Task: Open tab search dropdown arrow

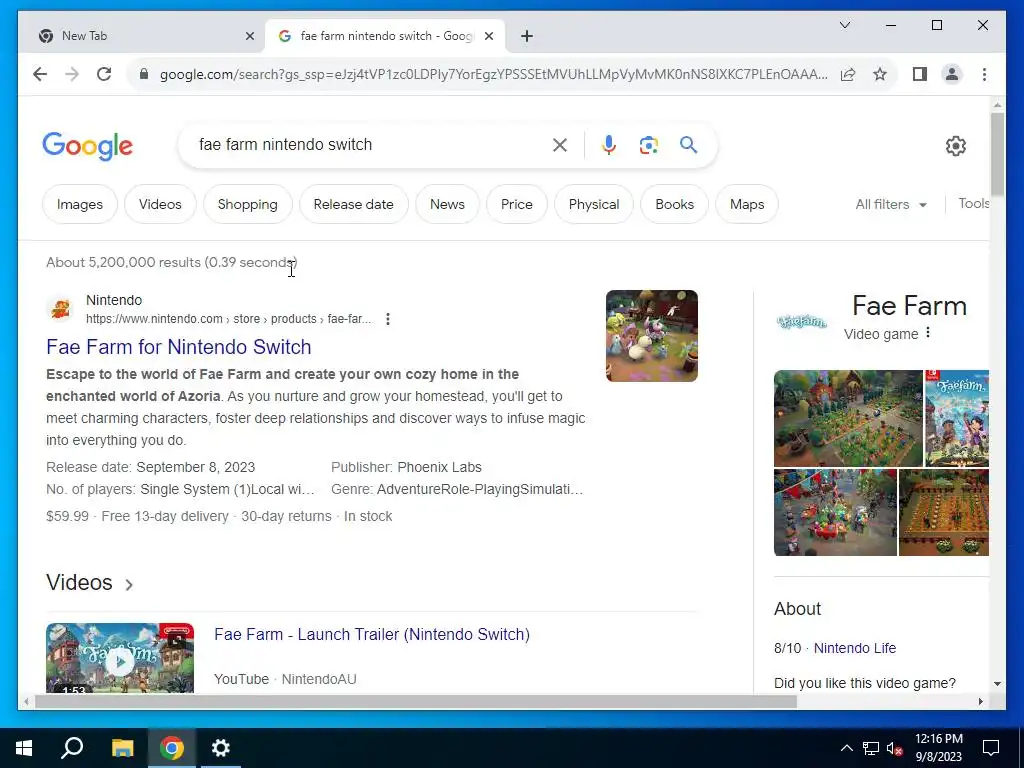Action: pos(844,25)
